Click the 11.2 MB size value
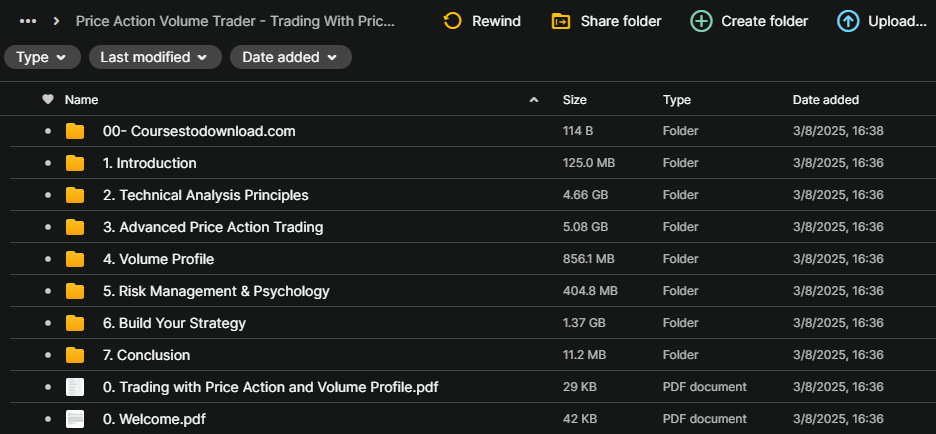 (x=585, y=355)
